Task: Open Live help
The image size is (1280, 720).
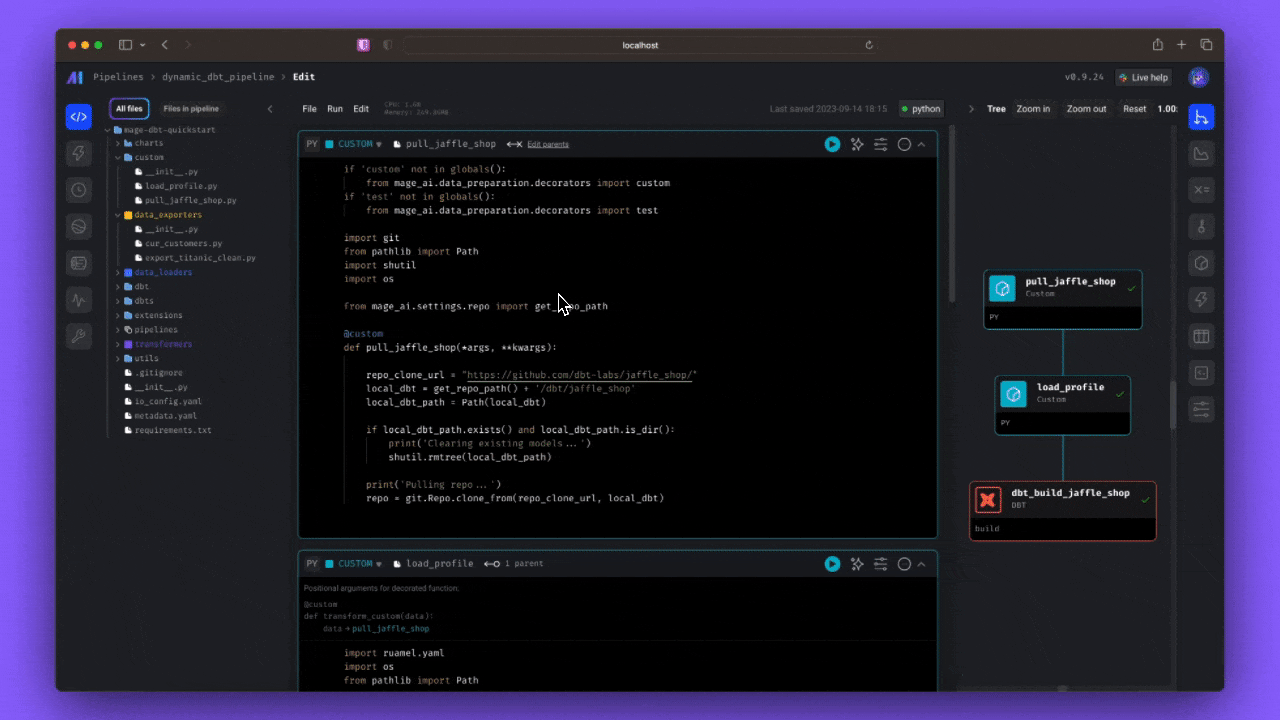Action: 1144,77
